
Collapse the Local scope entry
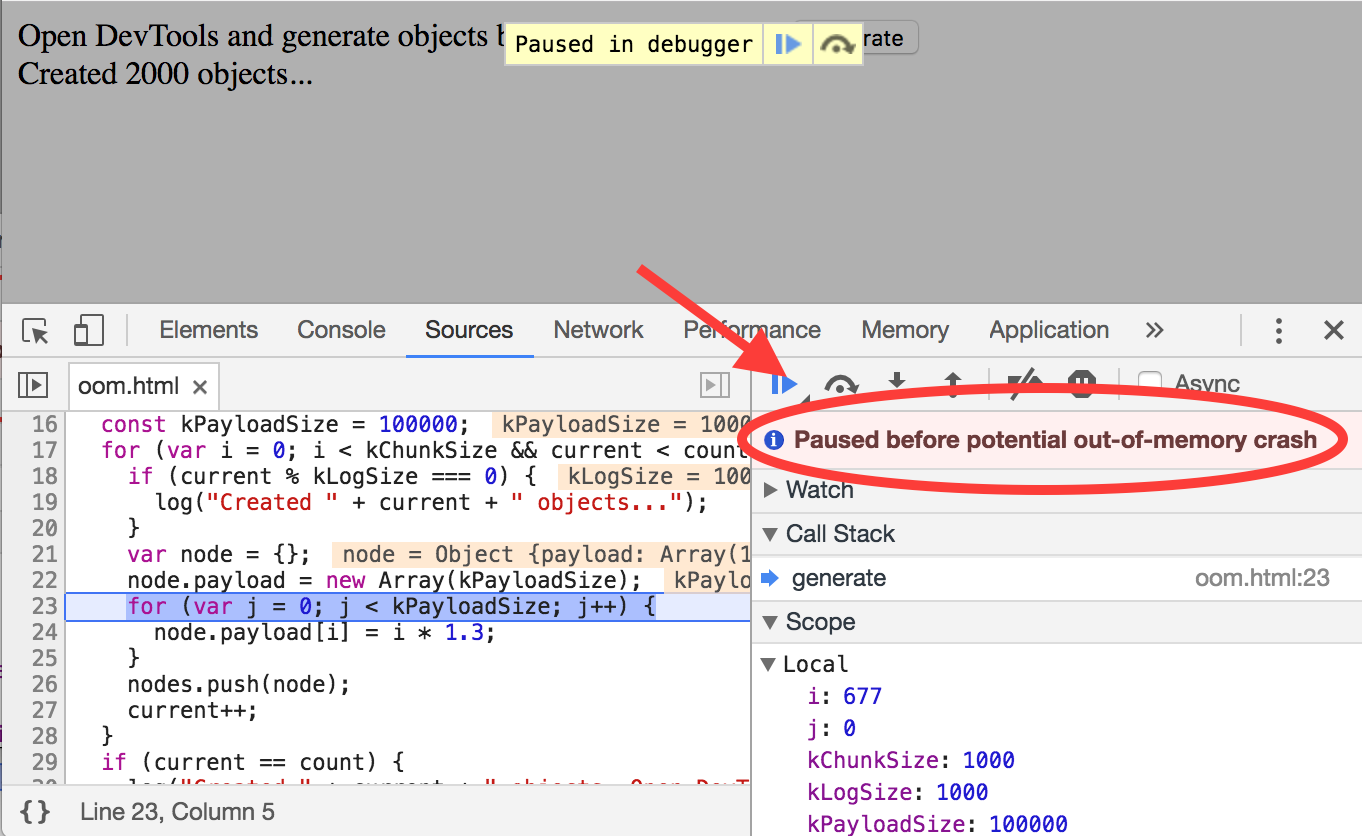[769, 663]
